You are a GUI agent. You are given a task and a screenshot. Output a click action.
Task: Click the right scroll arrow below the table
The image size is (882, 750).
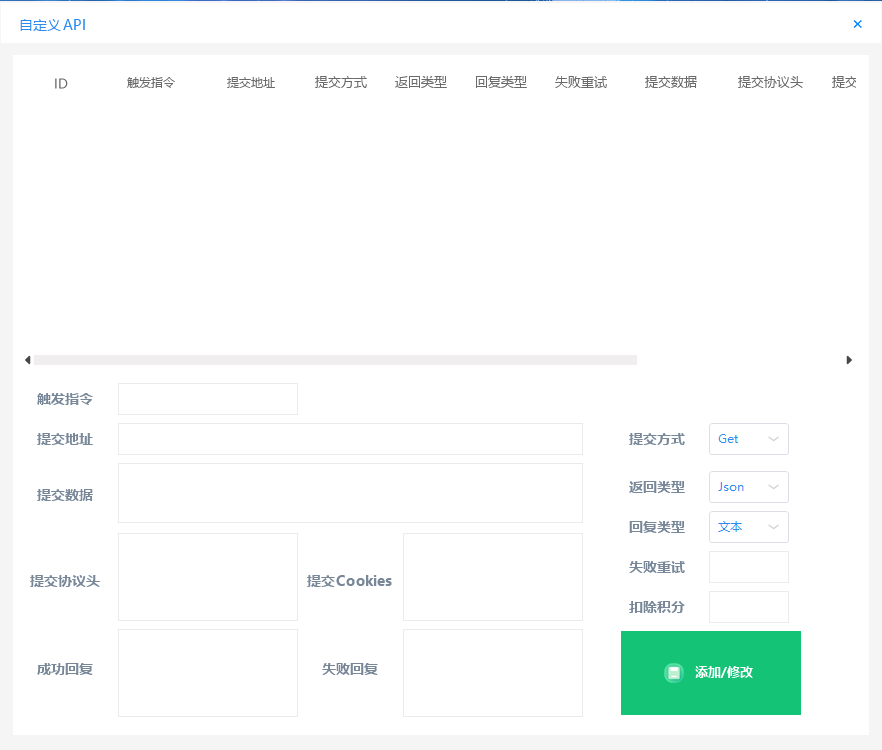click(849, 359)
